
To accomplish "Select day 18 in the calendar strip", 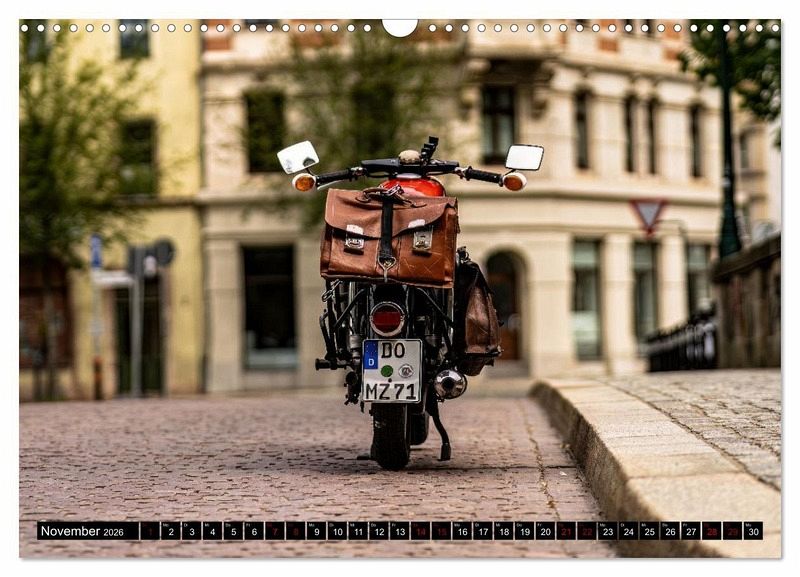I will point(504,531).
